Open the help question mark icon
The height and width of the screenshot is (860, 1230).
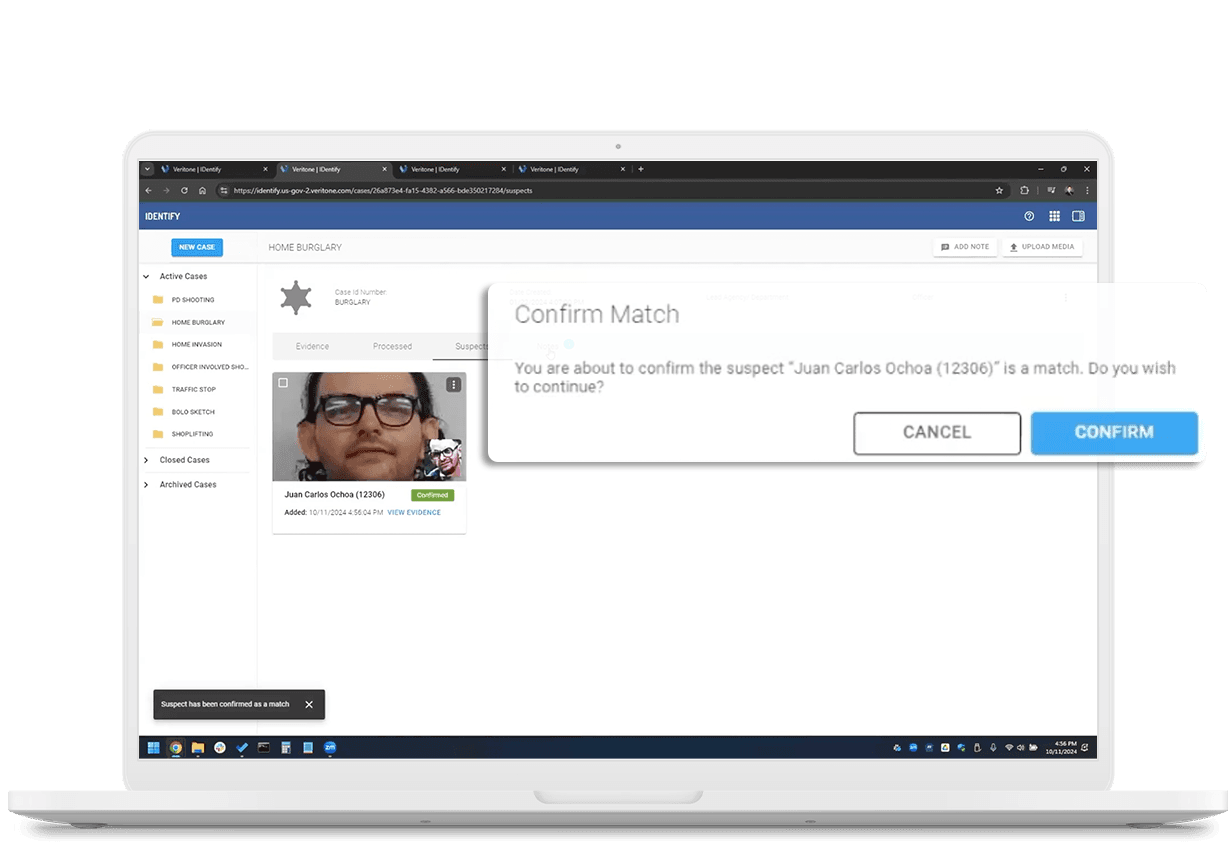tap(1029, 216)
